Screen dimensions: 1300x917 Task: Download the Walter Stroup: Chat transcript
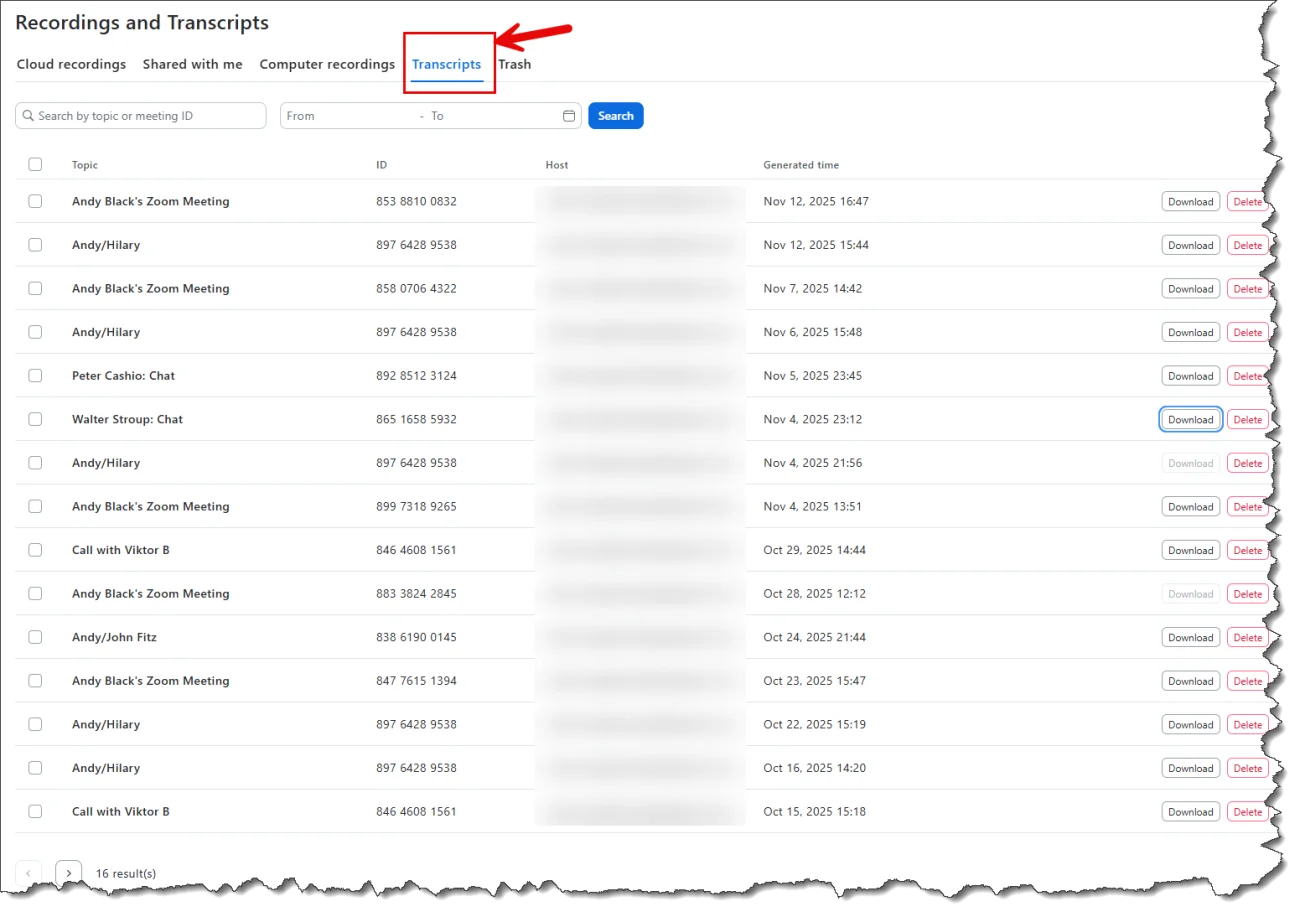pos(1190,420)
